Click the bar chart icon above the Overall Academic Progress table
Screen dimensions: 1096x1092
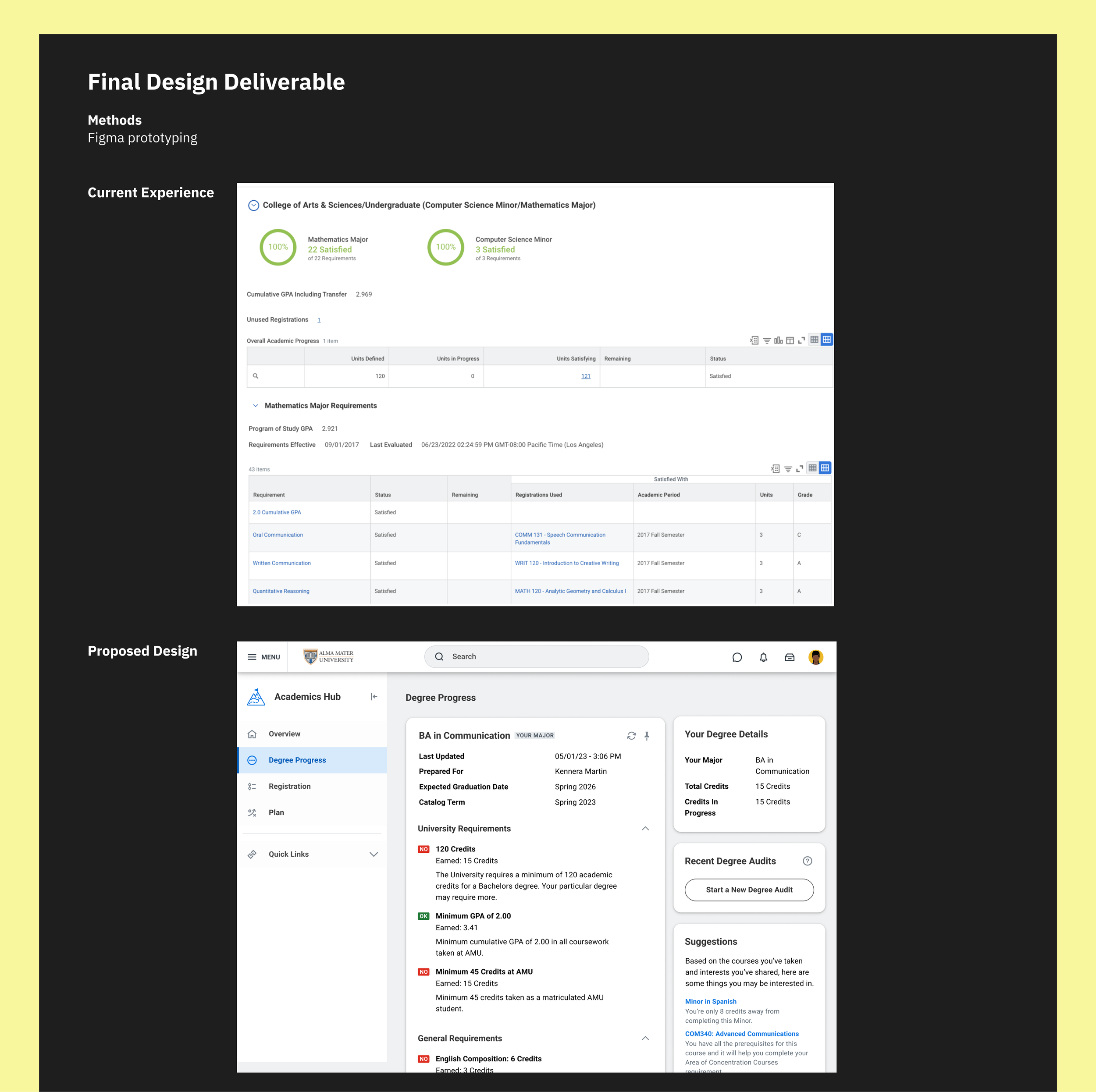[778, 340]
